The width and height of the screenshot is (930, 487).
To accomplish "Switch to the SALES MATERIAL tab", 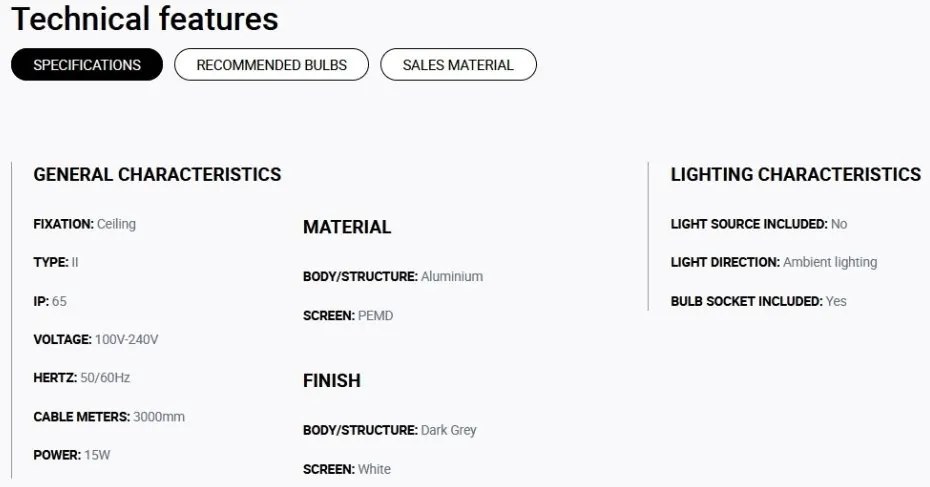I will (458, 65).
